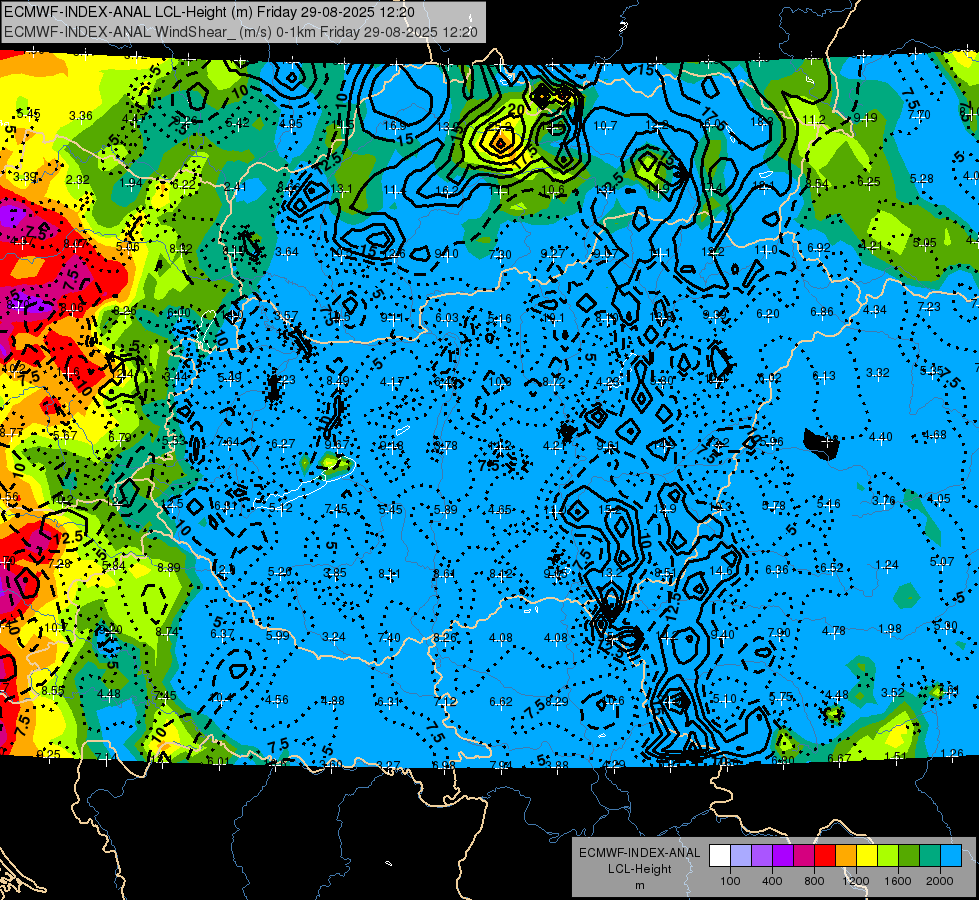Click the grid value '5.10' on the map

pyautogui.click(x=724, y=699)
